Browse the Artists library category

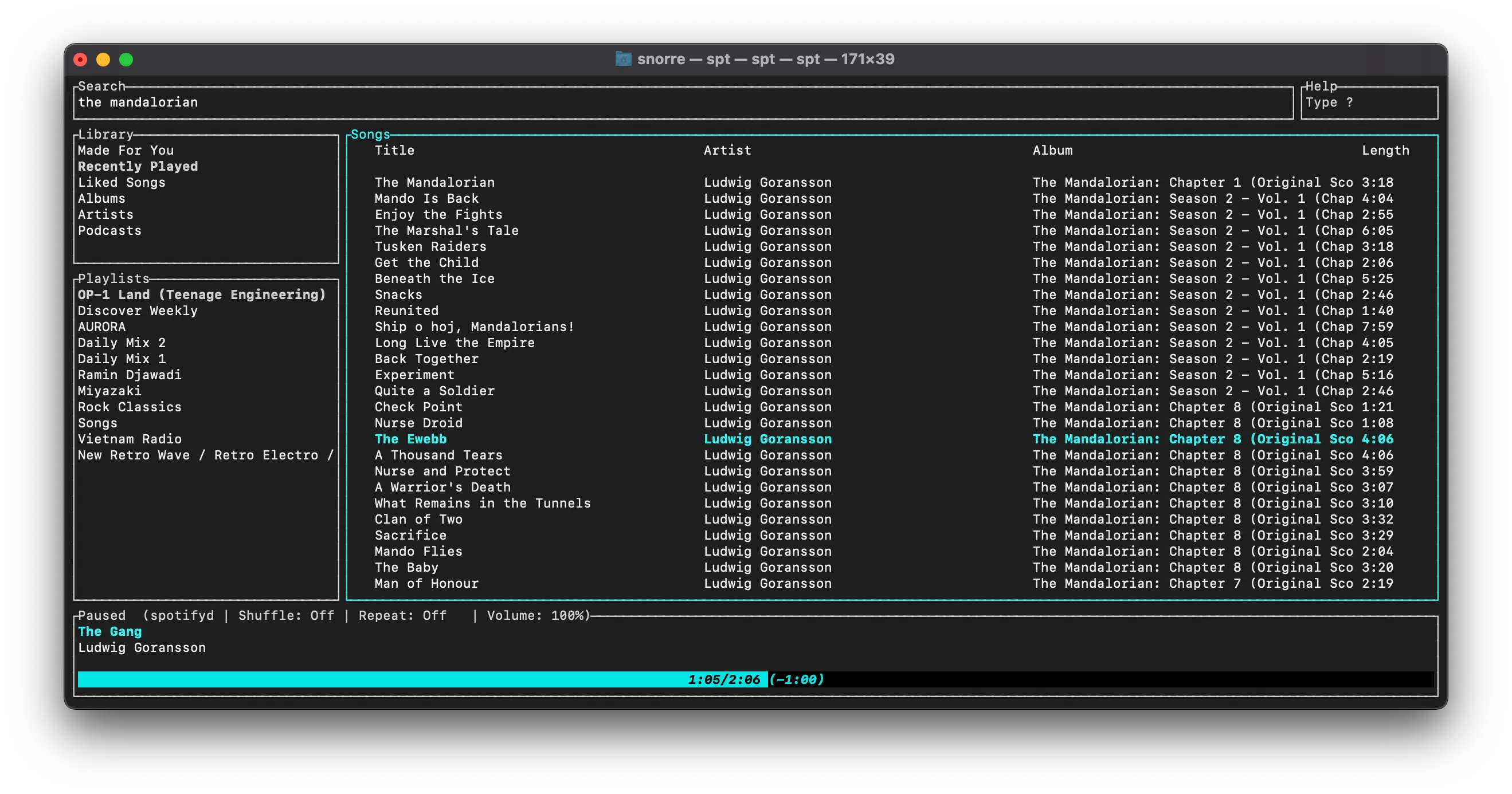[105, 214]
